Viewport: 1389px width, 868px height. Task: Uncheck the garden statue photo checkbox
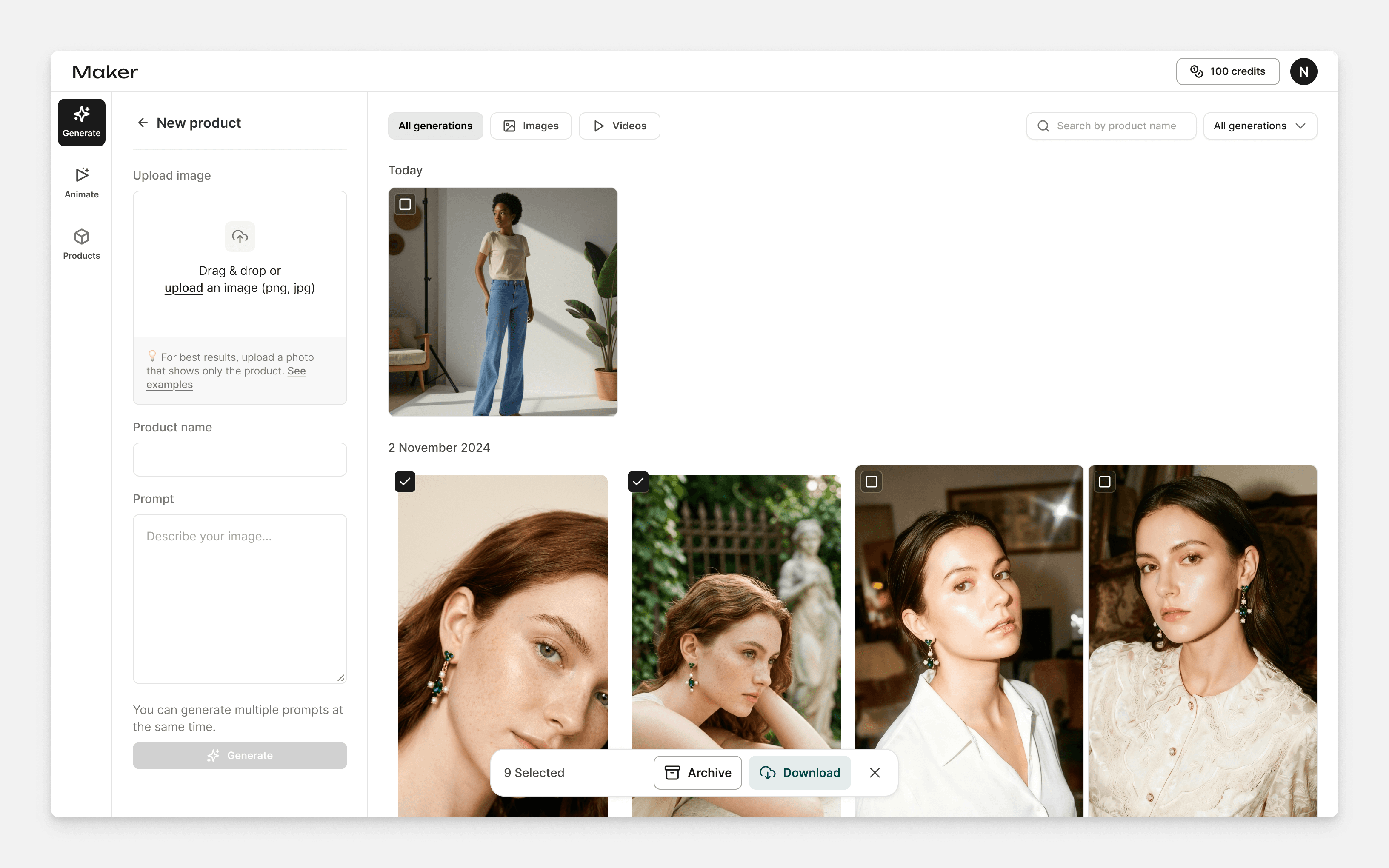[x=638, y=482]
